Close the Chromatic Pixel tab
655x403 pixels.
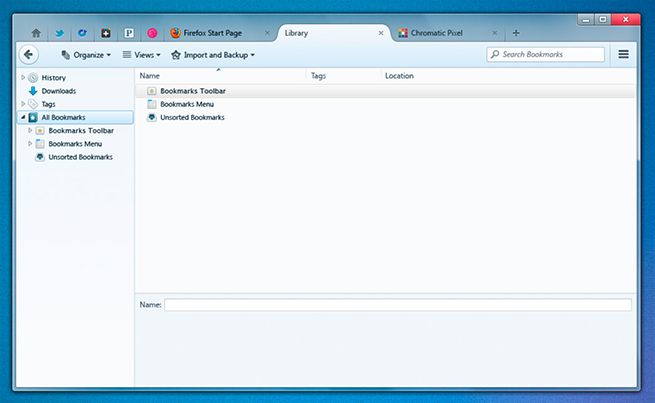point(495,33)
